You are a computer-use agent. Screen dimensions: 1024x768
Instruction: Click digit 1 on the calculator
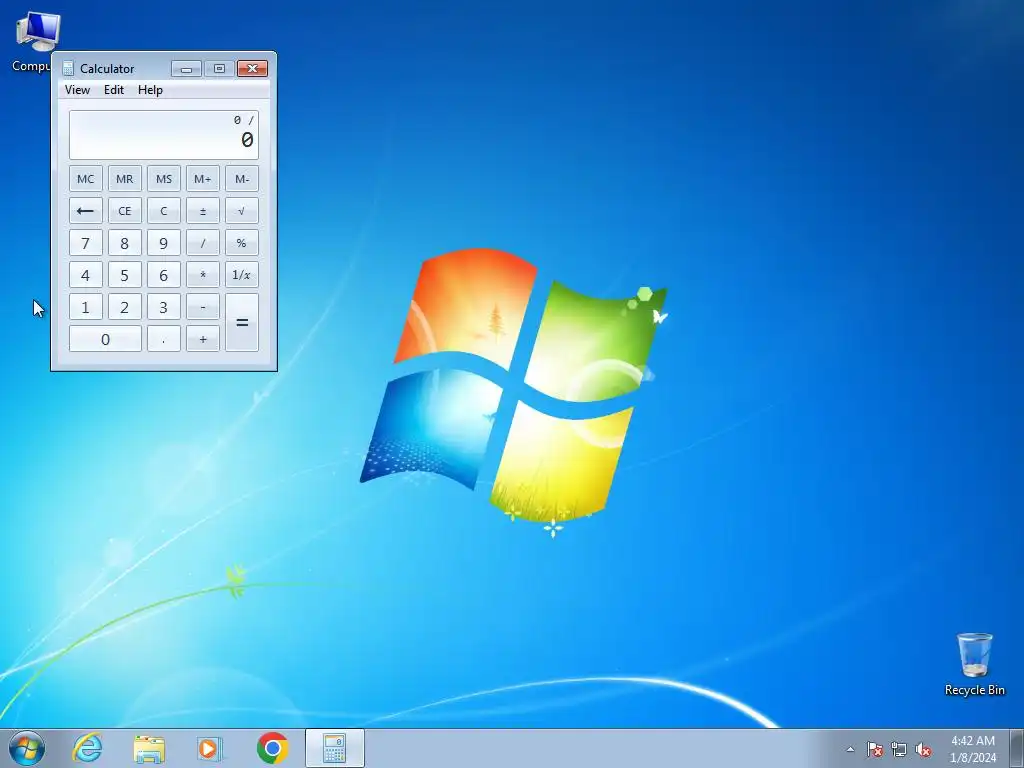click(86, 307)
